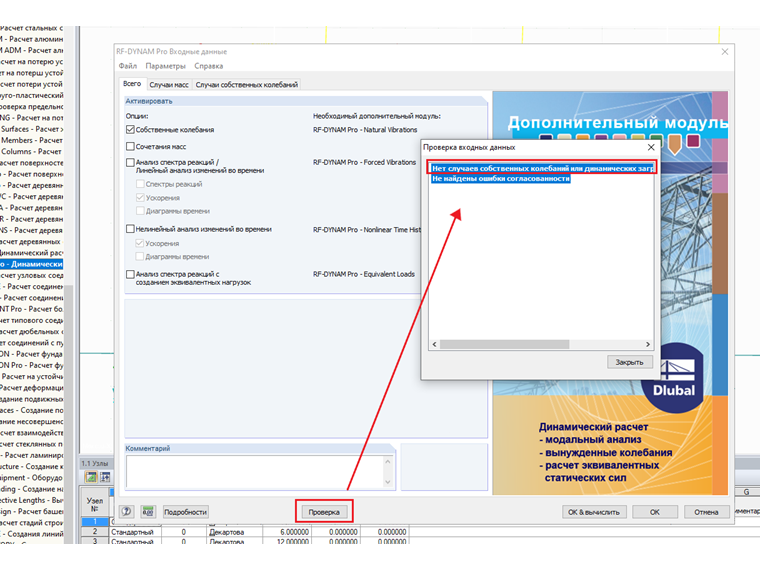760x570 pixels.
Task: Click the Проверка button
Action: coord(324,512)
